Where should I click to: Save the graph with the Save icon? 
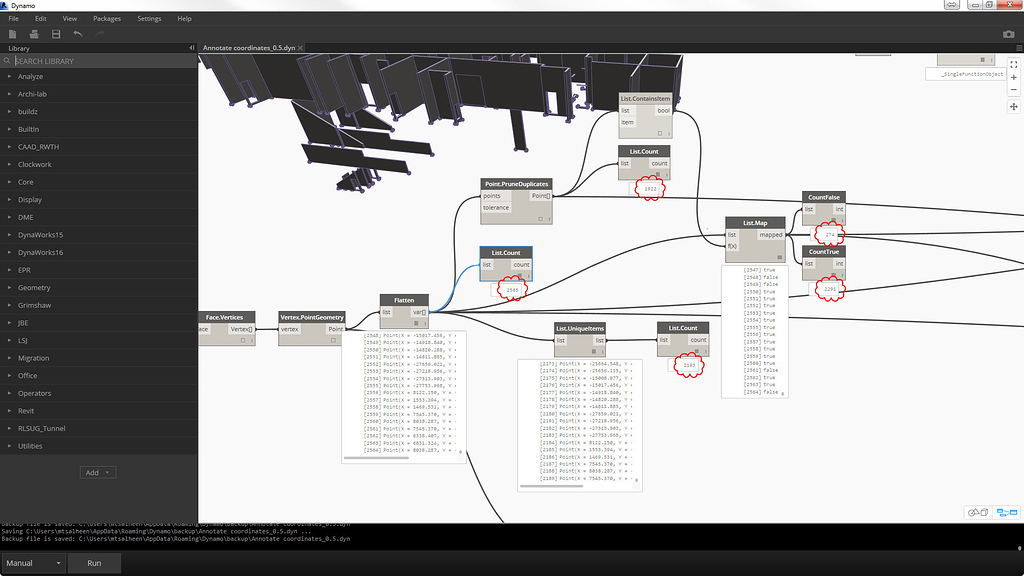click(55, 33)
